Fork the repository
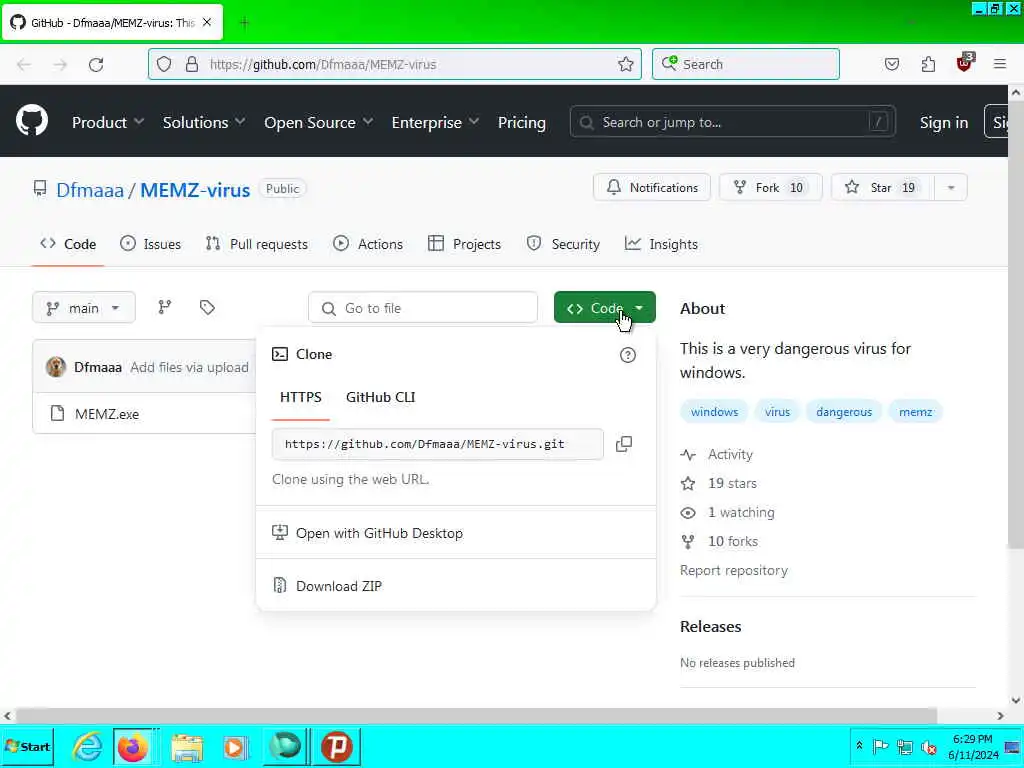 click(x=770, y=187)
